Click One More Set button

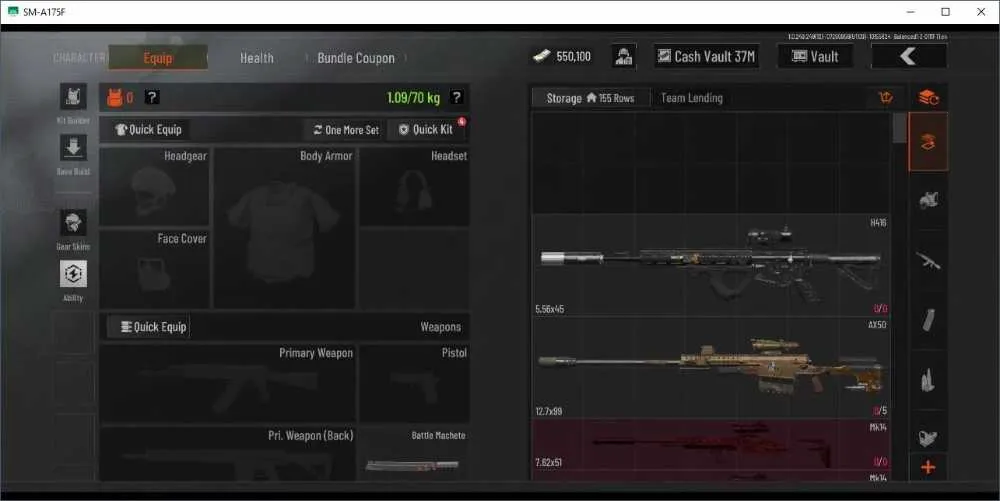(x=346, y=130)
